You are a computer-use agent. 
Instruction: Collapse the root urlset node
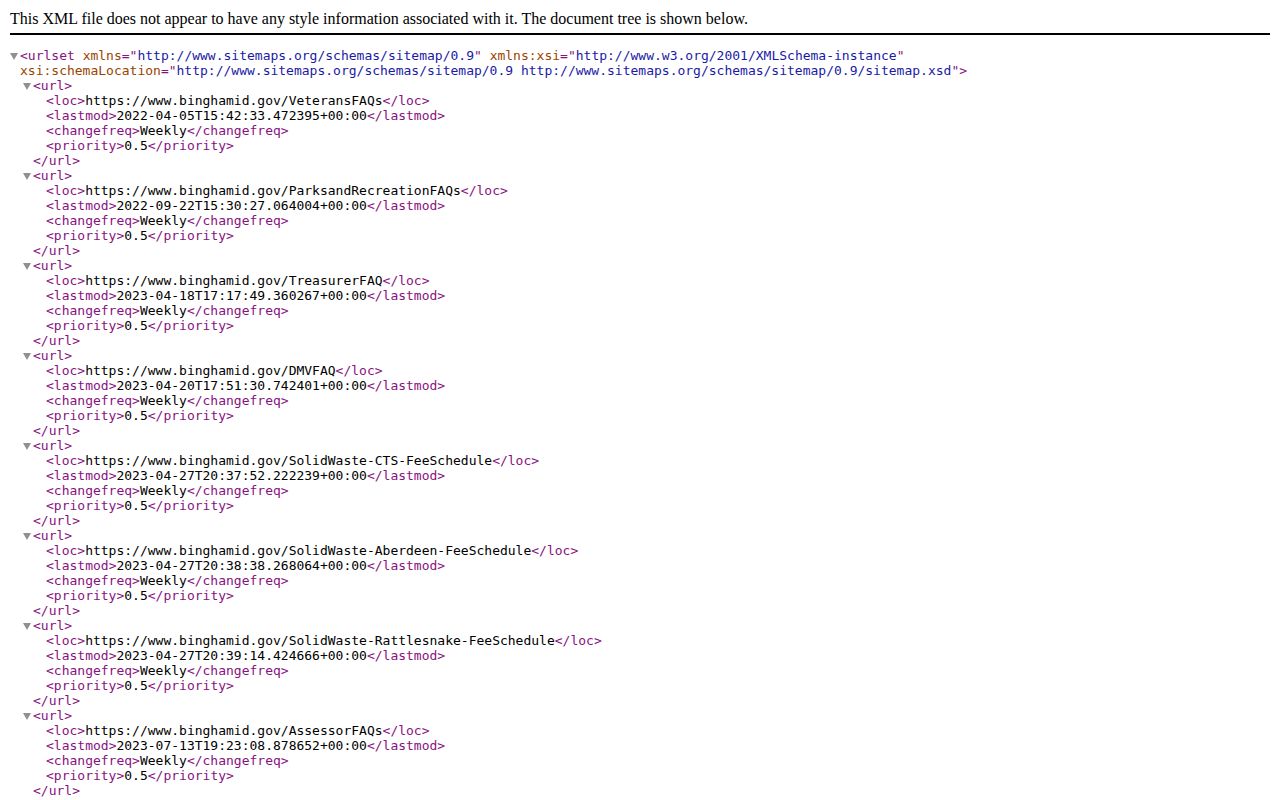point(14,56)
